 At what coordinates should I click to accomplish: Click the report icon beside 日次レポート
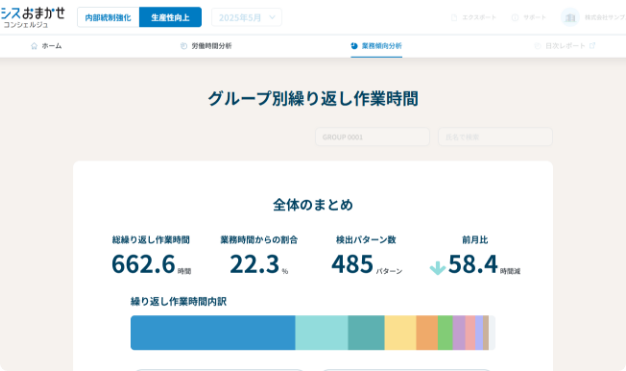538,46
